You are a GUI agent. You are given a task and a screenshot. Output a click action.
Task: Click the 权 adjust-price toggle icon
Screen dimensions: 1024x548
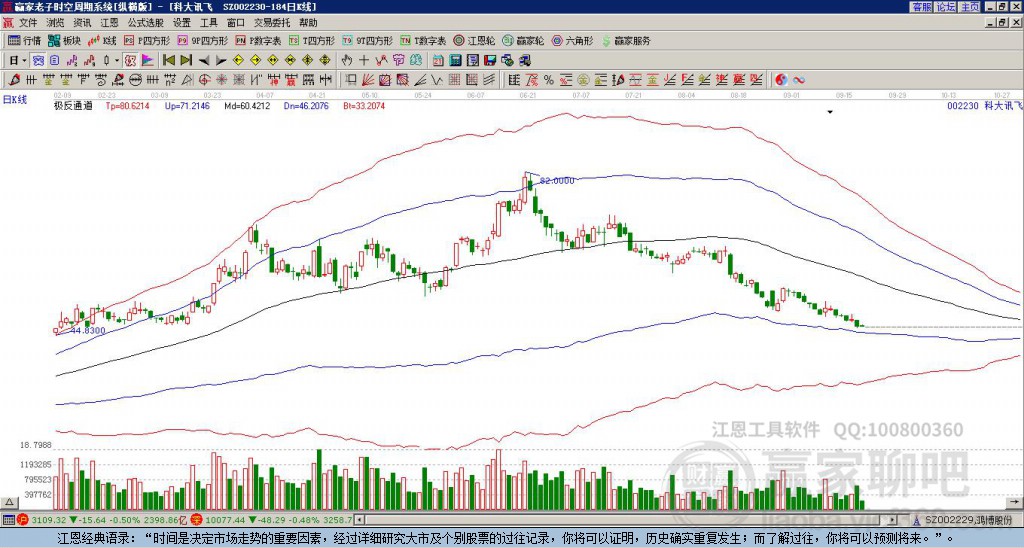(130, 61)
